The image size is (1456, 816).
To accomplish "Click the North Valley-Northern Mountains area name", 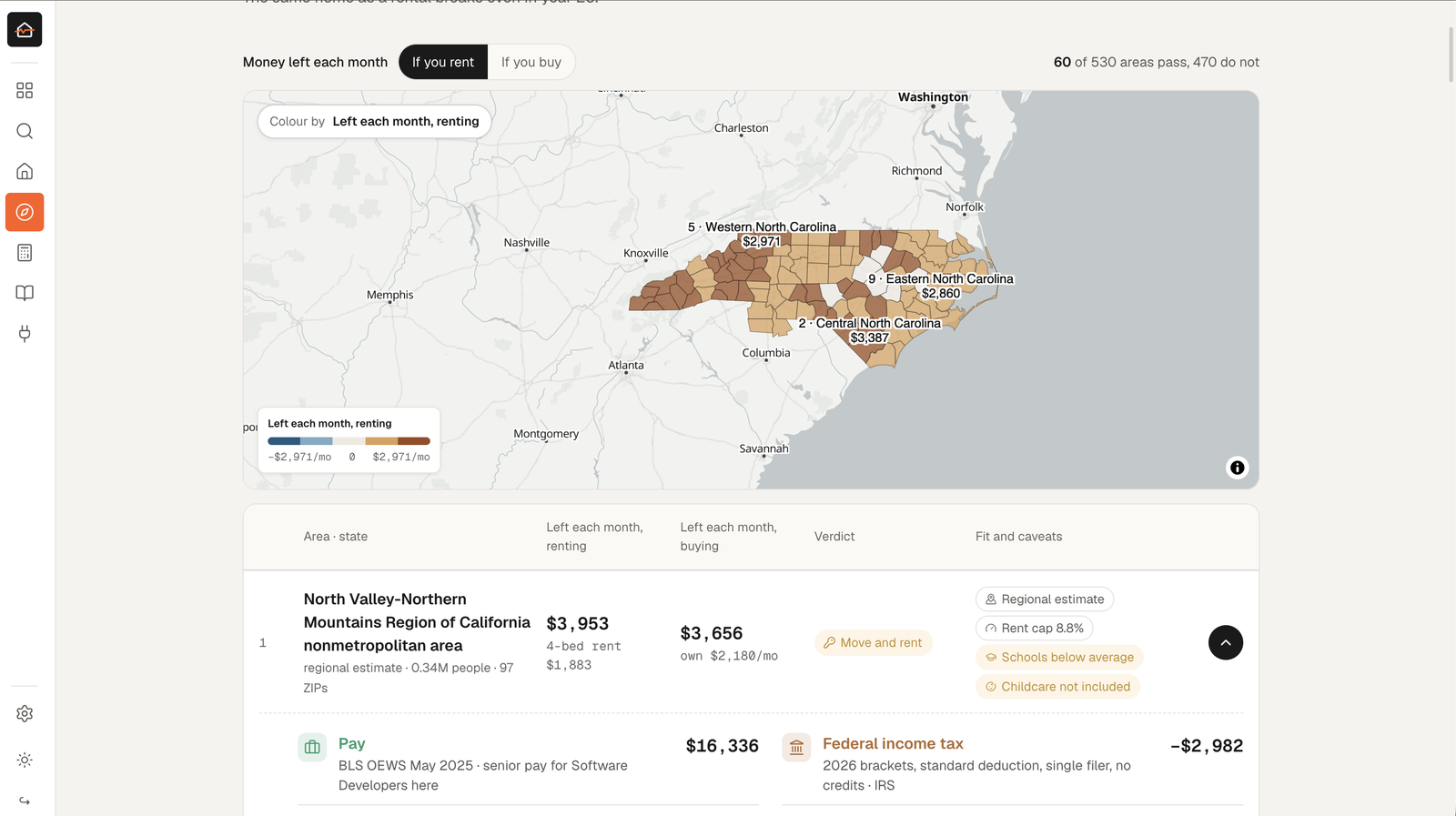I will point(417,622).
